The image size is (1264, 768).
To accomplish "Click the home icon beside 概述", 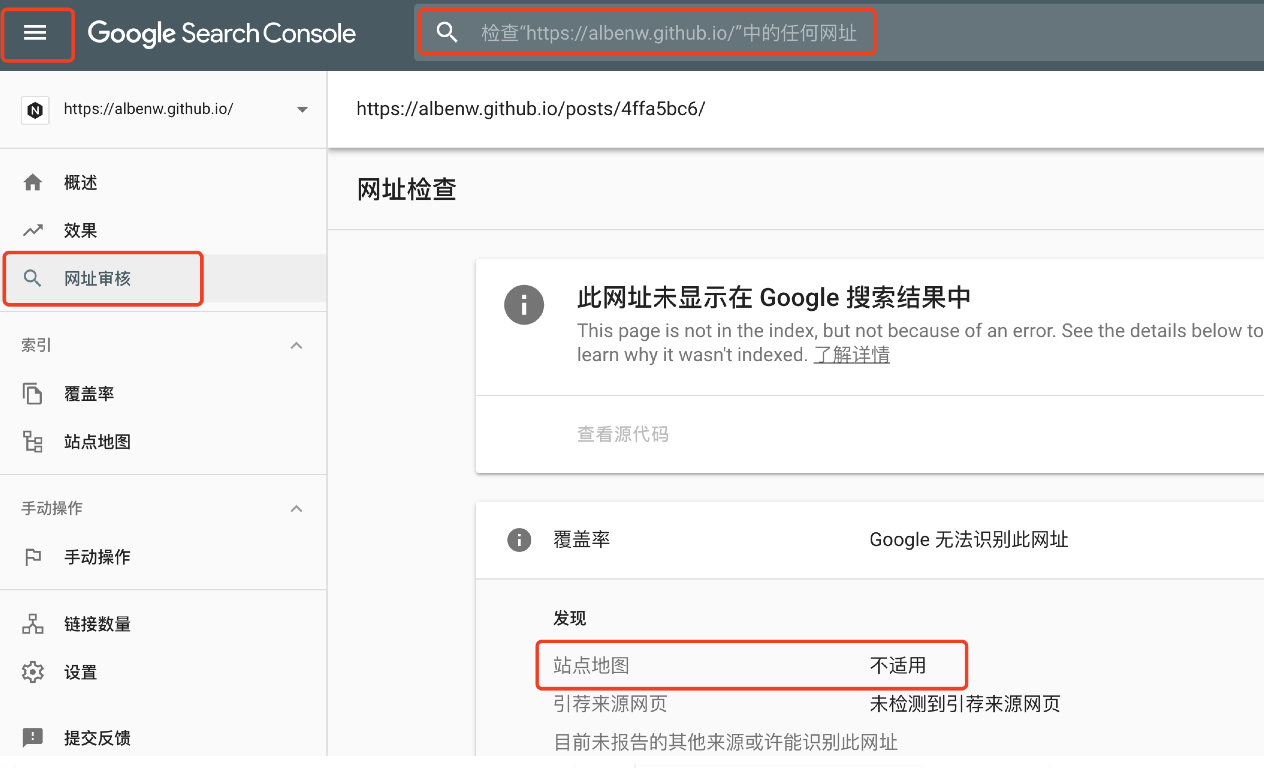I will point(33,183).
